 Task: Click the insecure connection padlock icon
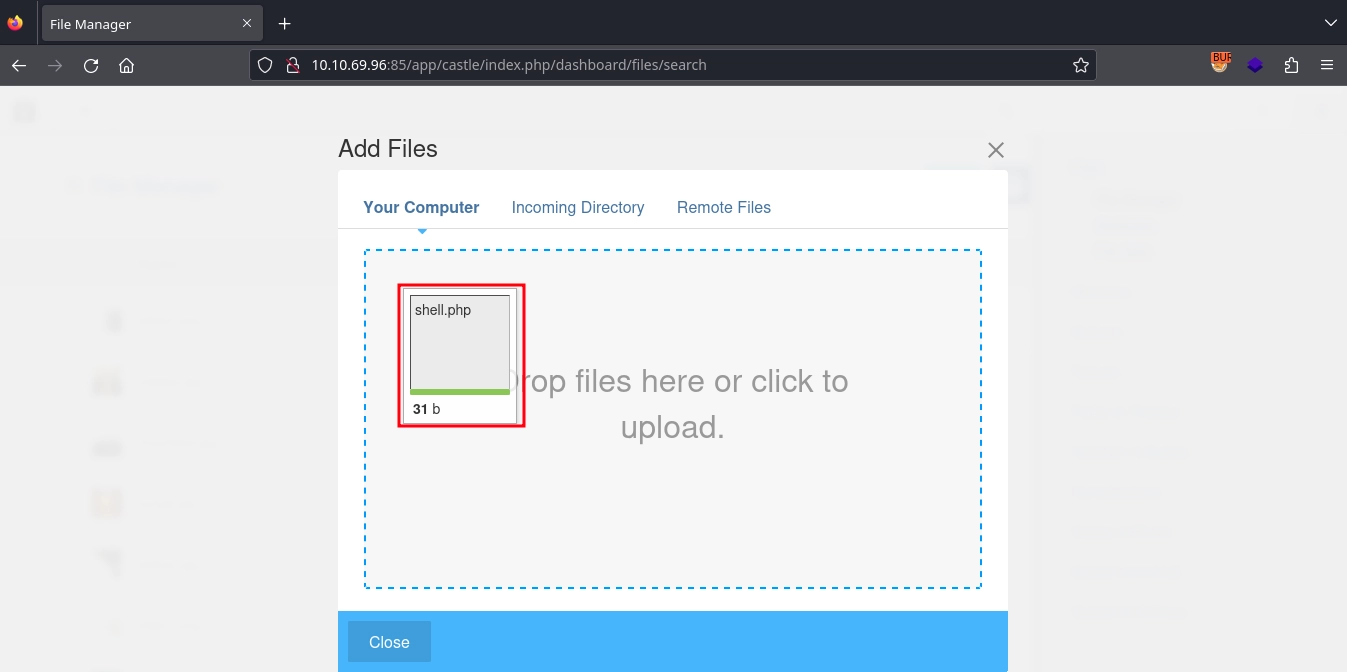coord(292,65)
